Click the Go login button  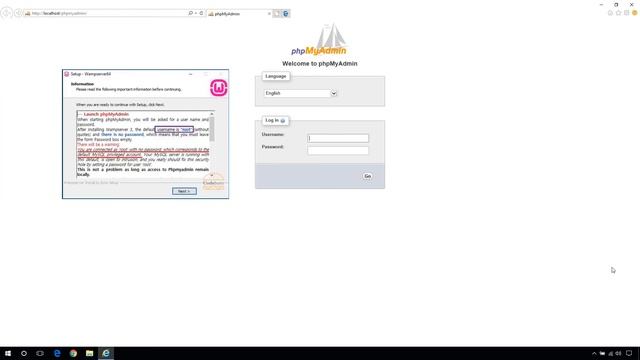pos(367,176)
